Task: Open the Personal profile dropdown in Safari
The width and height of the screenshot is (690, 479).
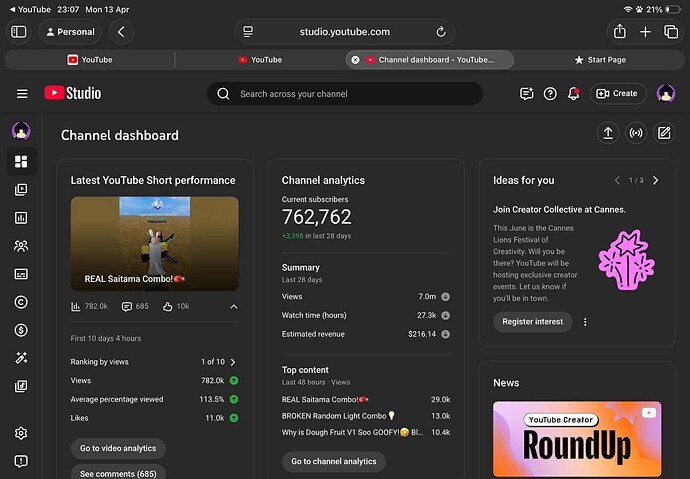Action: pos(70,32)
